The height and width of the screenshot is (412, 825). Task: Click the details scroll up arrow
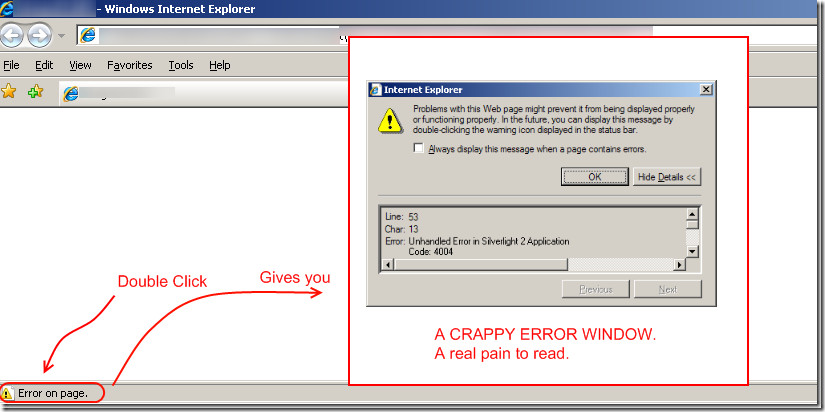coord(692,214)
